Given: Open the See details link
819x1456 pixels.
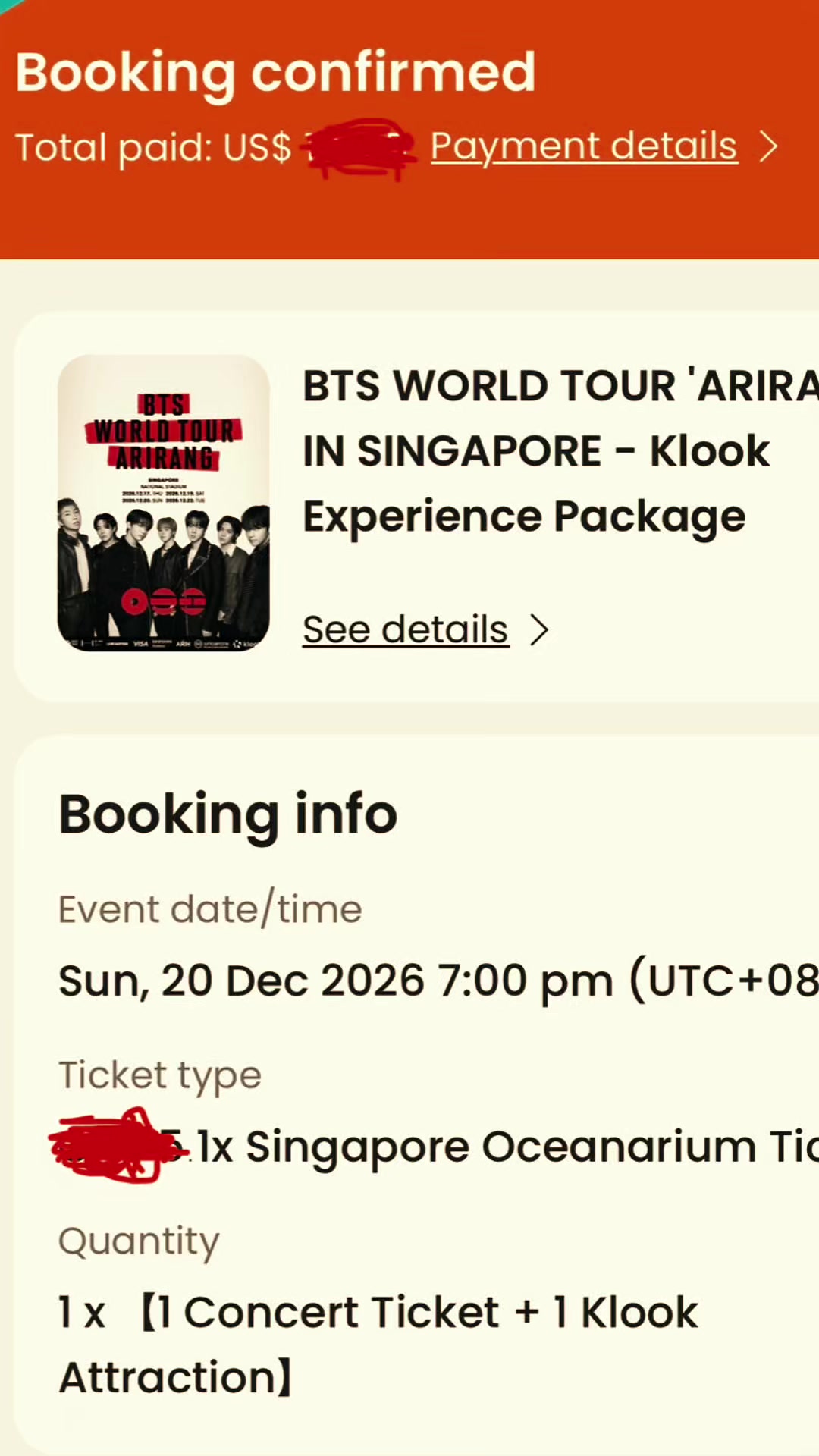Looking at the screenshot, I should [406, 629].
